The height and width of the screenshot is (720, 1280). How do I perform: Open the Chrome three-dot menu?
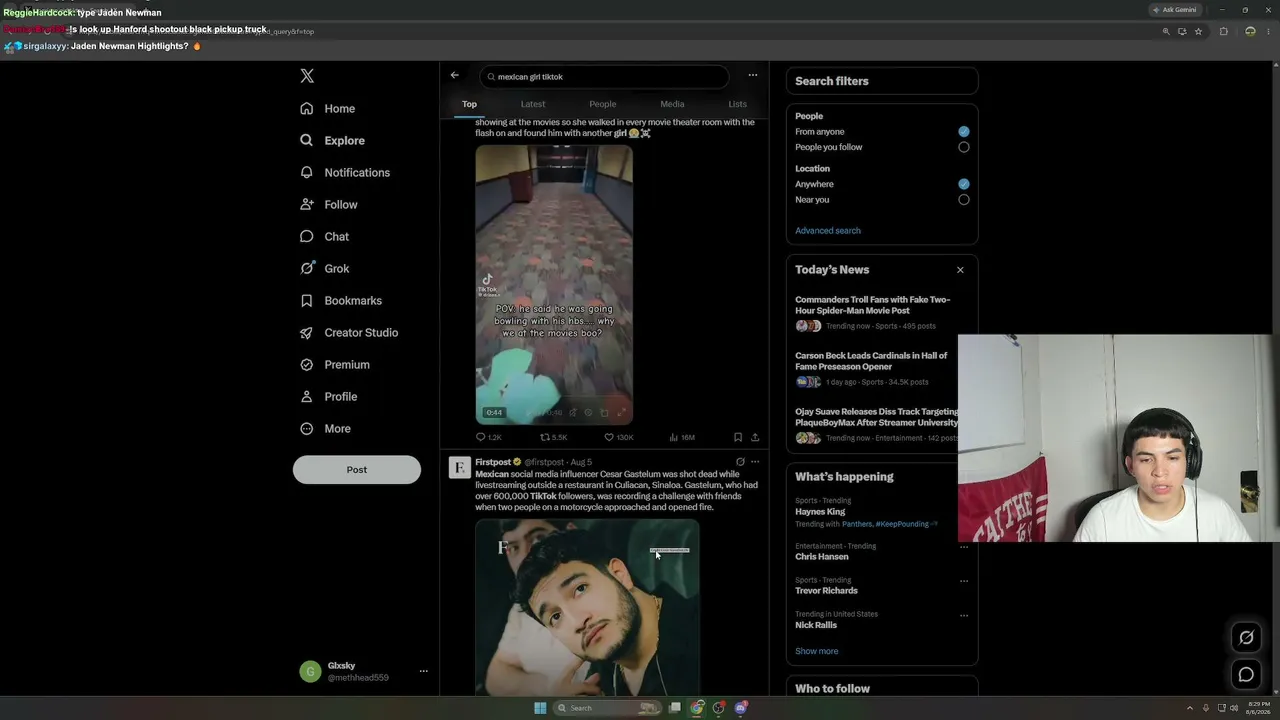point(1267,31)
